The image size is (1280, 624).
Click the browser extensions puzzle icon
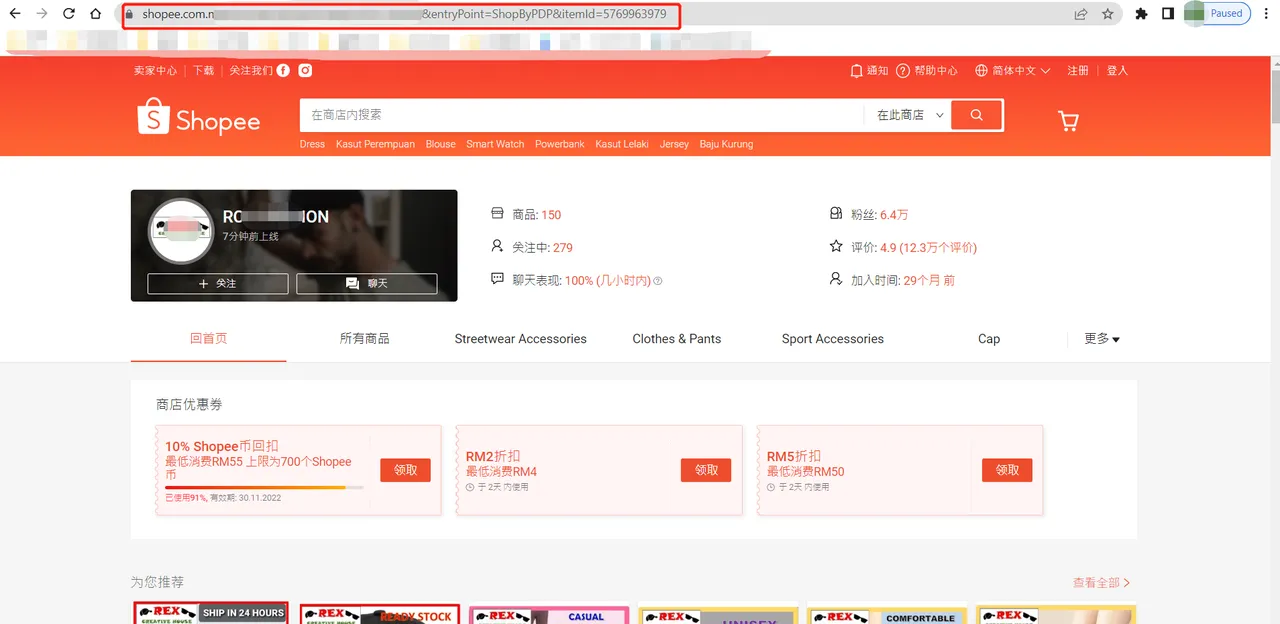point(1141,14)
